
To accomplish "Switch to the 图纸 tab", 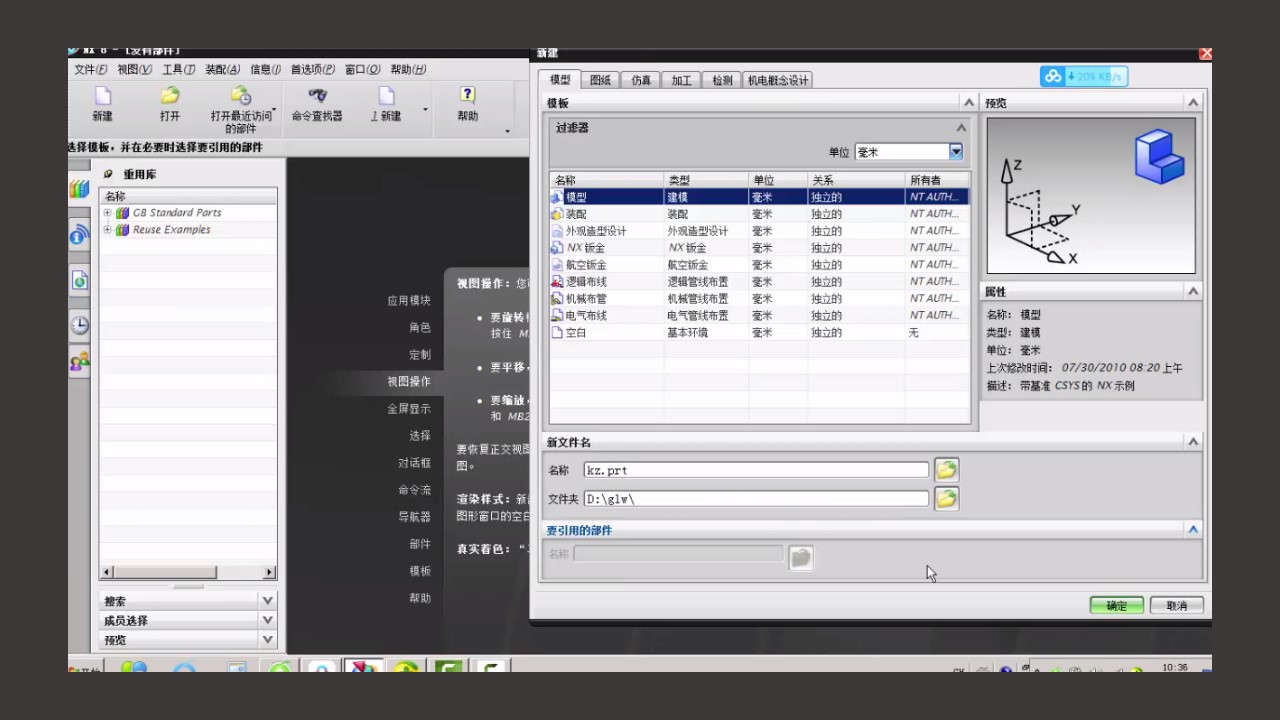I will (x=600, y=80).
